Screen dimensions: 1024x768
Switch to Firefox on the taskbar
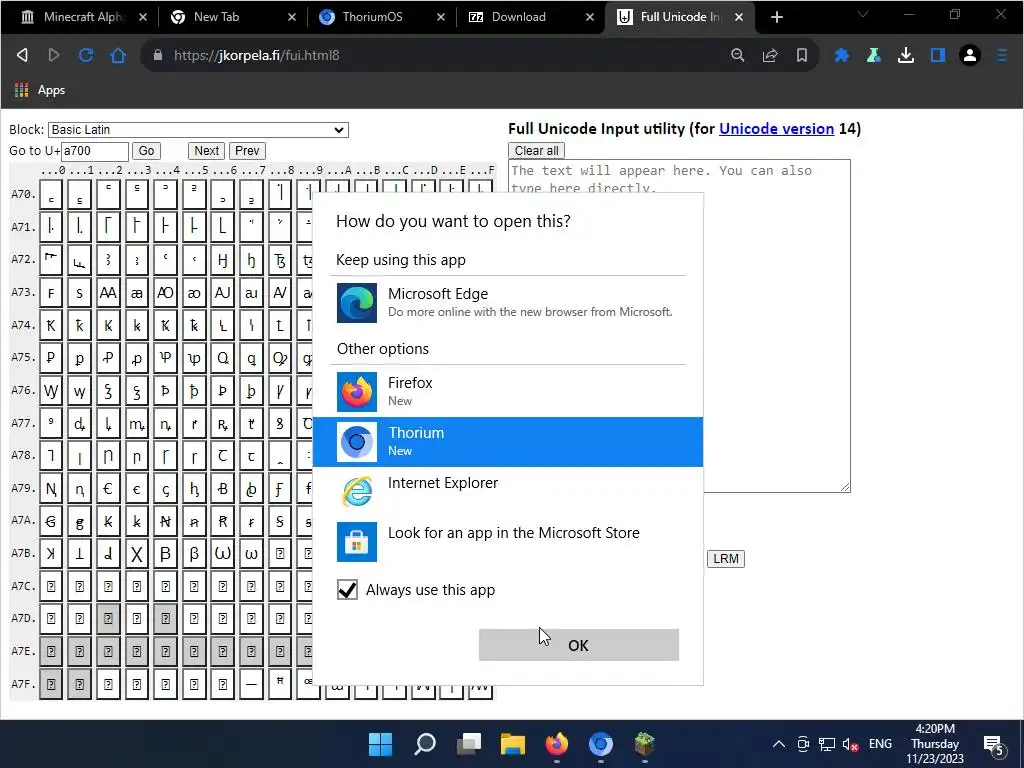[556, 744]
